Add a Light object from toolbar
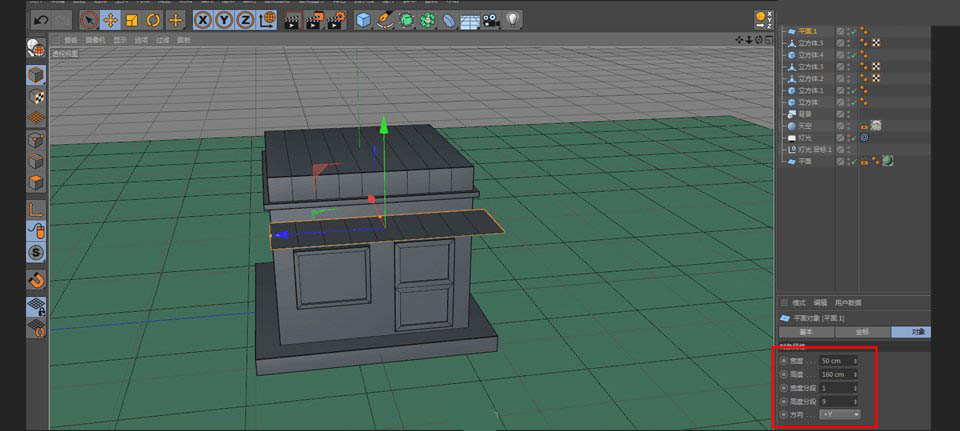Viewport: 960px width, 431px height. coord(514,19)
